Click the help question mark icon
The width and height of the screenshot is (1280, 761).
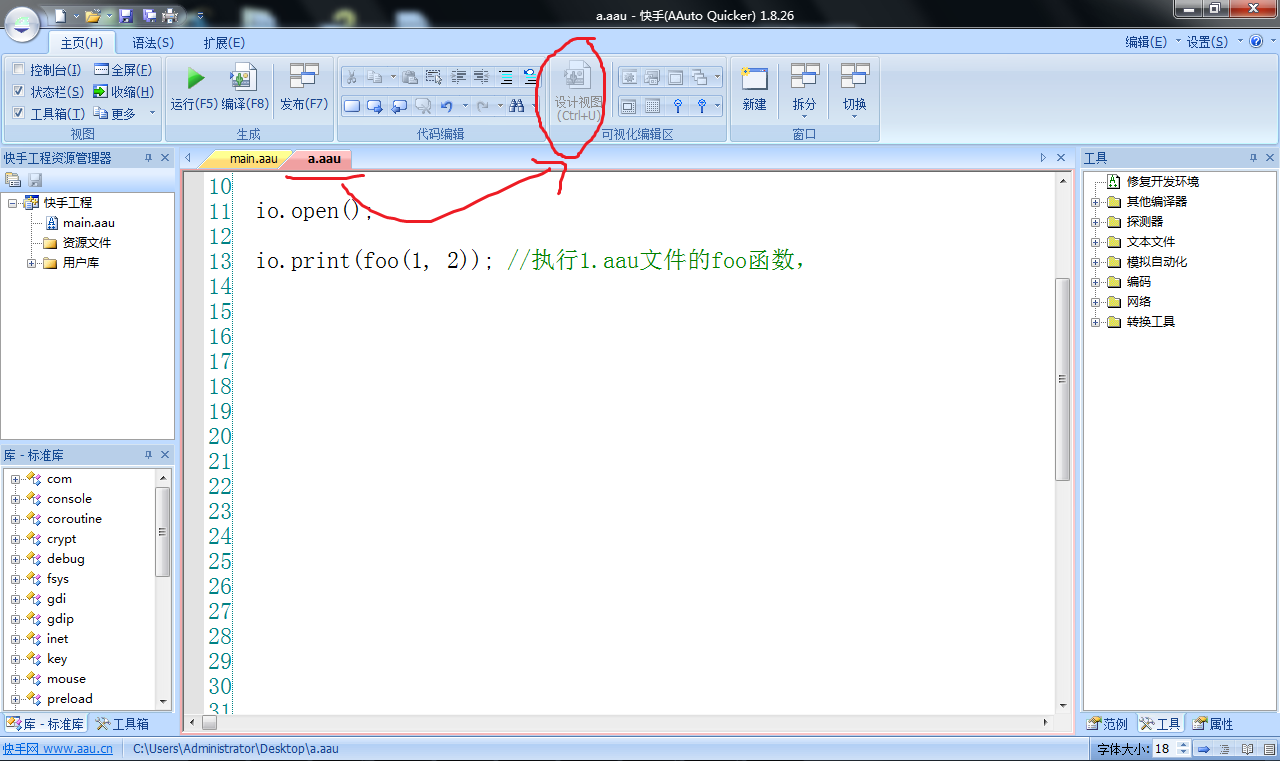(1256, 42)
